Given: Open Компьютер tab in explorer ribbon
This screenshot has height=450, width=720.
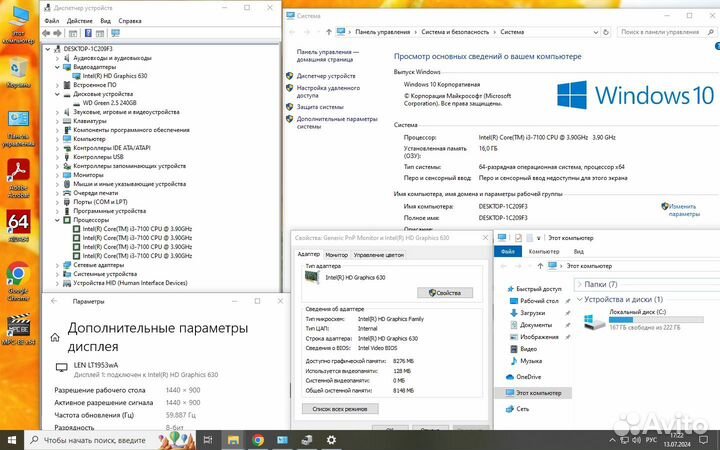Looking at the screenshot, I should [544, 252].
